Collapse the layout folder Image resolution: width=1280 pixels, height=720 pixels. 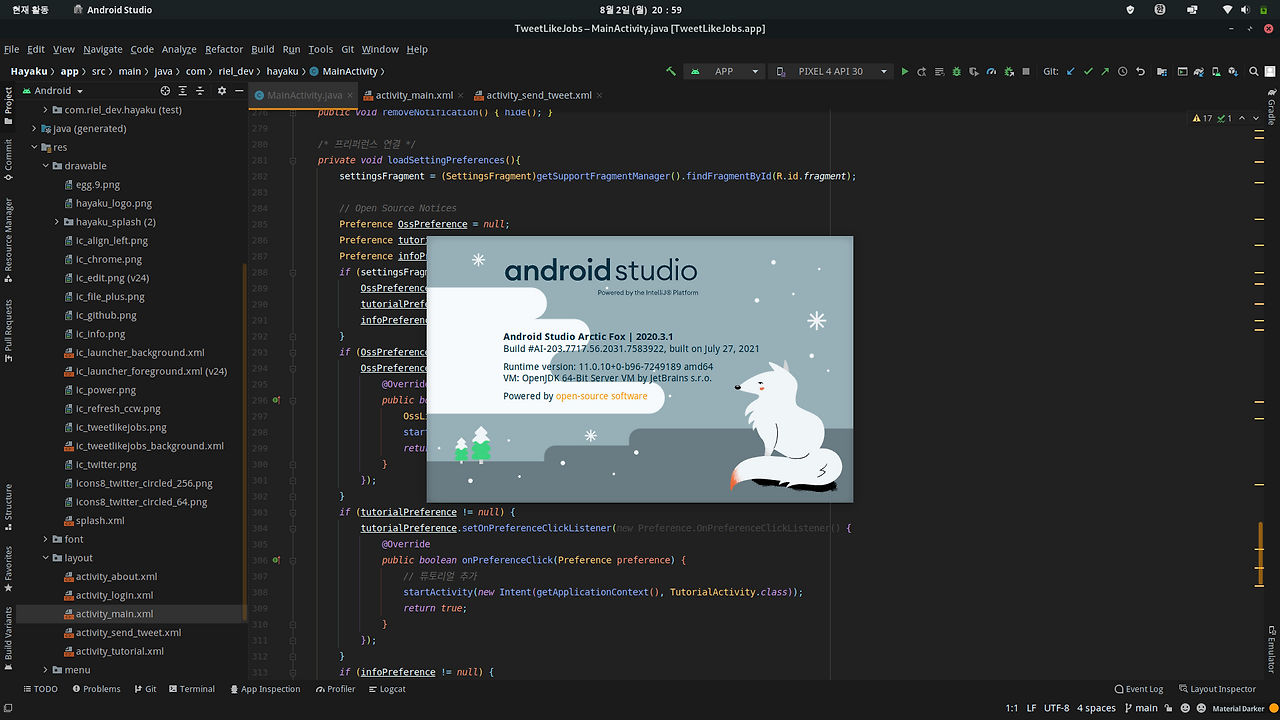click(x=45, y=558)
